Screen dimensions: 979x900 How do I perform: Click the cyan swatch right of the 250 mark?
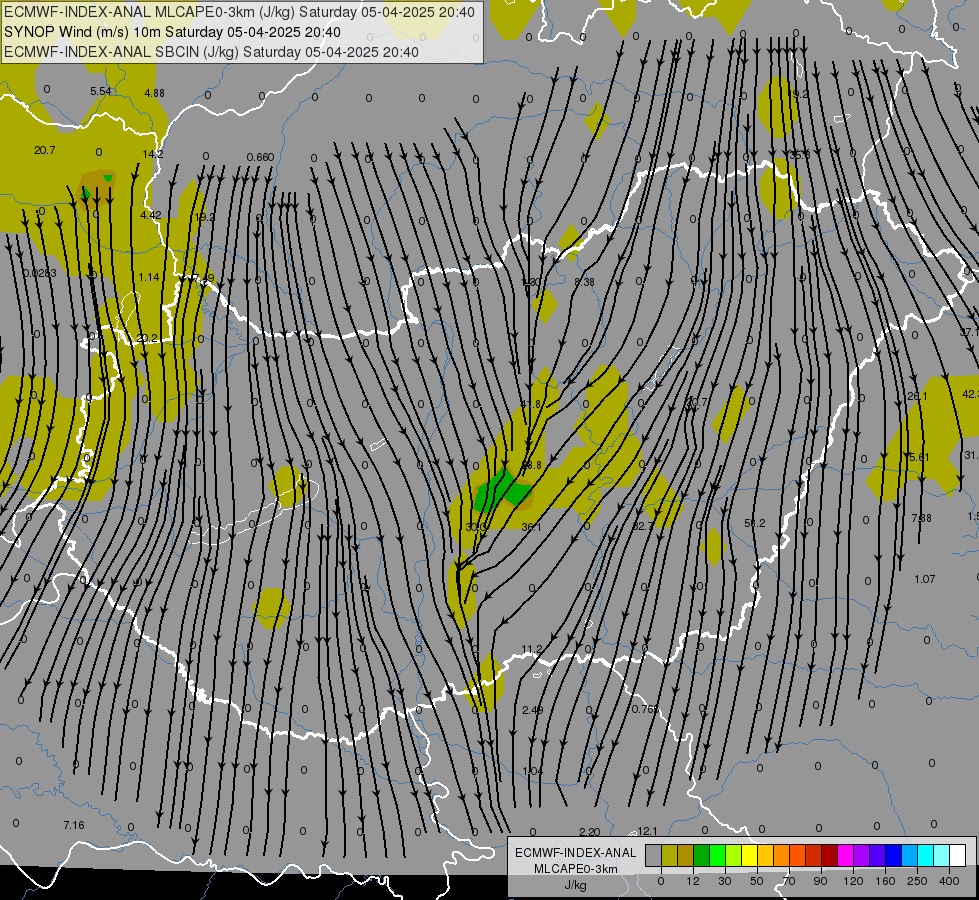pos(926,855)
